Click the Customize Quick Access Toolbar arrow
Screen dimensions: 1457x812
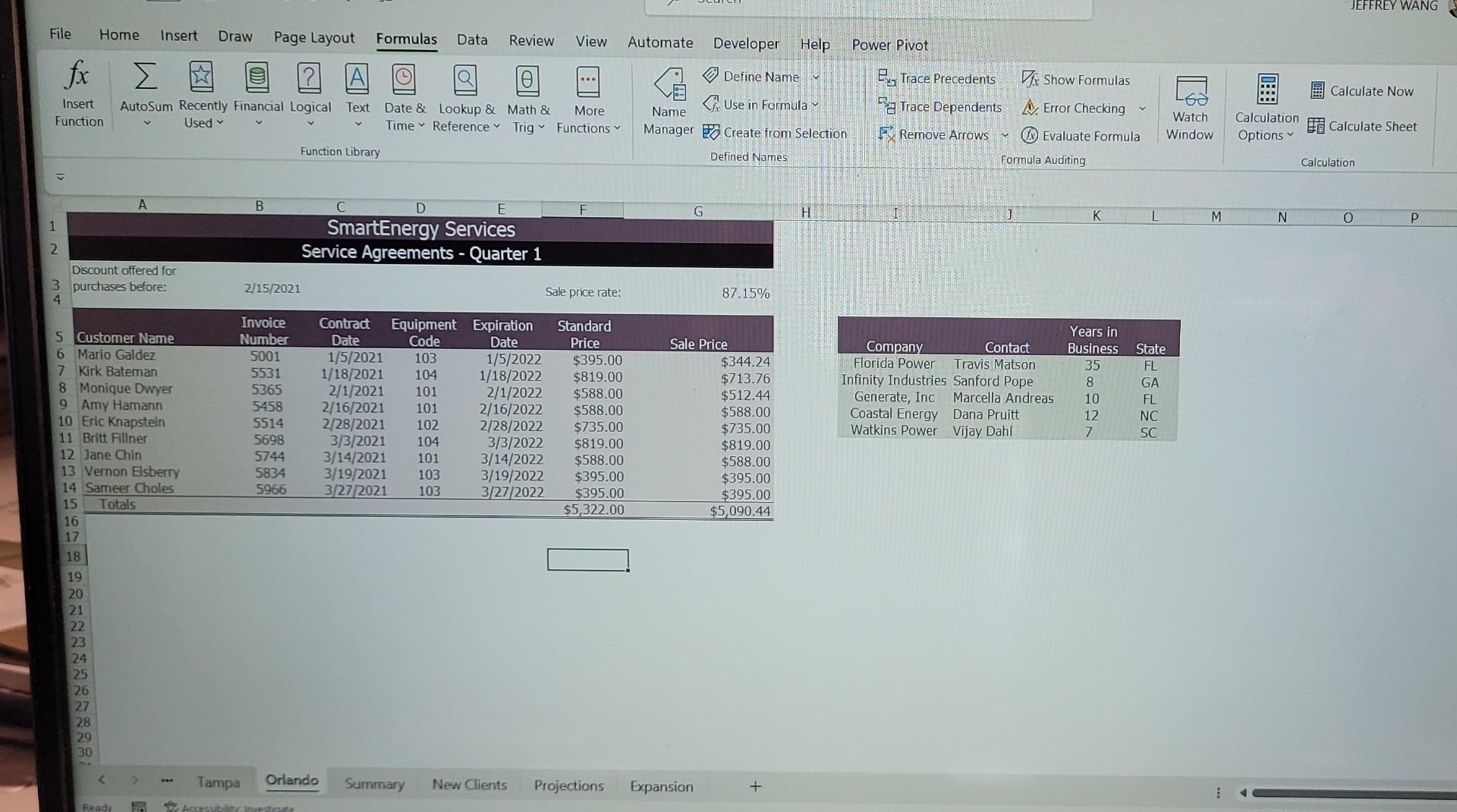click(60, 177)
